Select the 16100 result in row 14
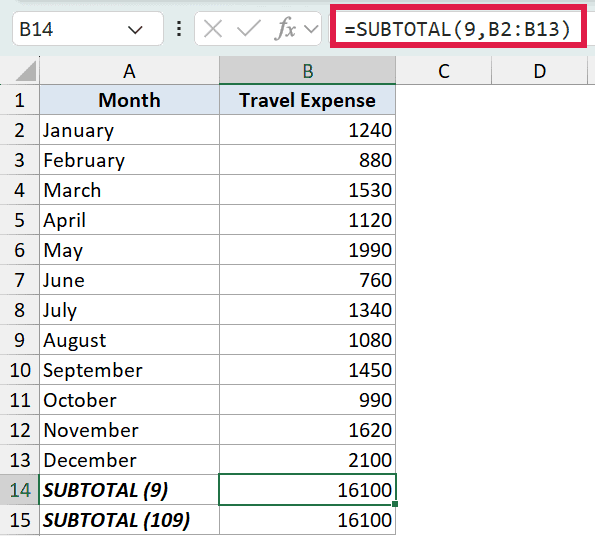This screenshot has width=595, height=536. coord(308,490)
